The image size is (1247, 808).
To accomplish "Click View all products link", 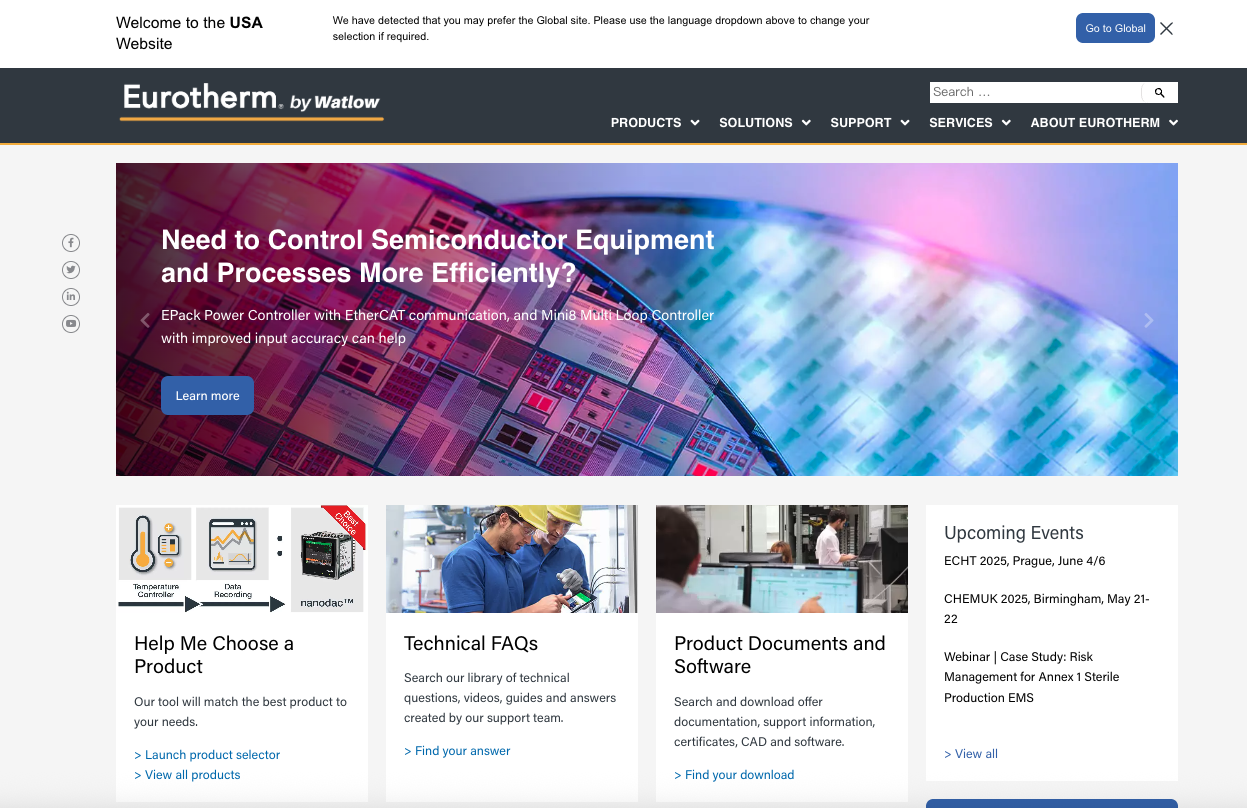I will point(187,775).
